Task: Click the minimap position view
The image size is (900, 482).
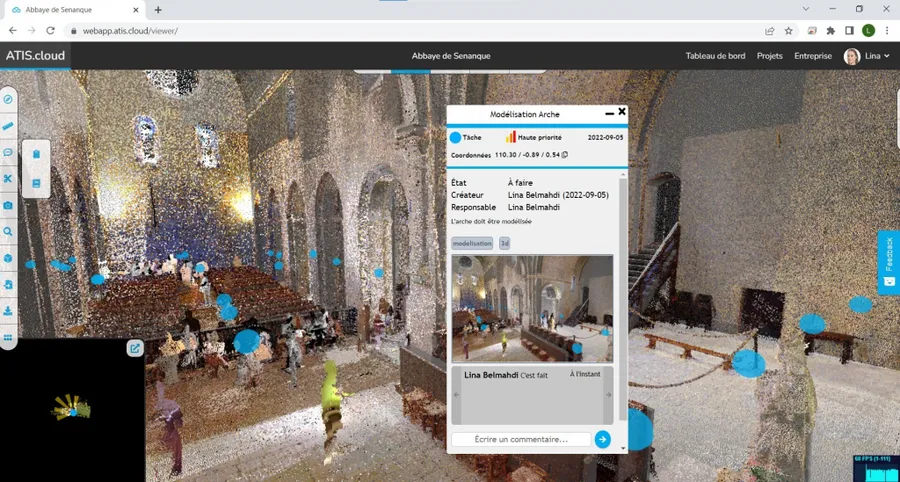Action: pyautogui.click(x=72, y=409)
